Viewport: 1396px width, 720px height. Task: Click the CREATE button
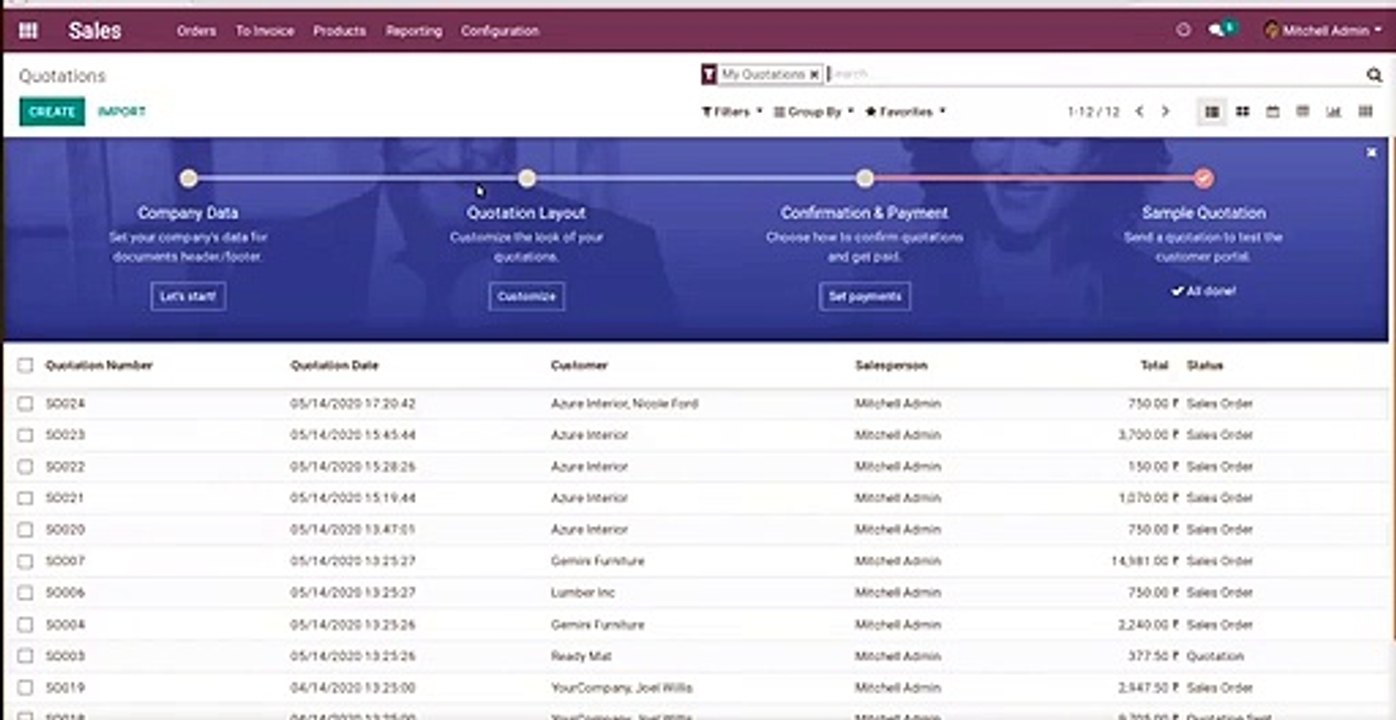(52, 112)
